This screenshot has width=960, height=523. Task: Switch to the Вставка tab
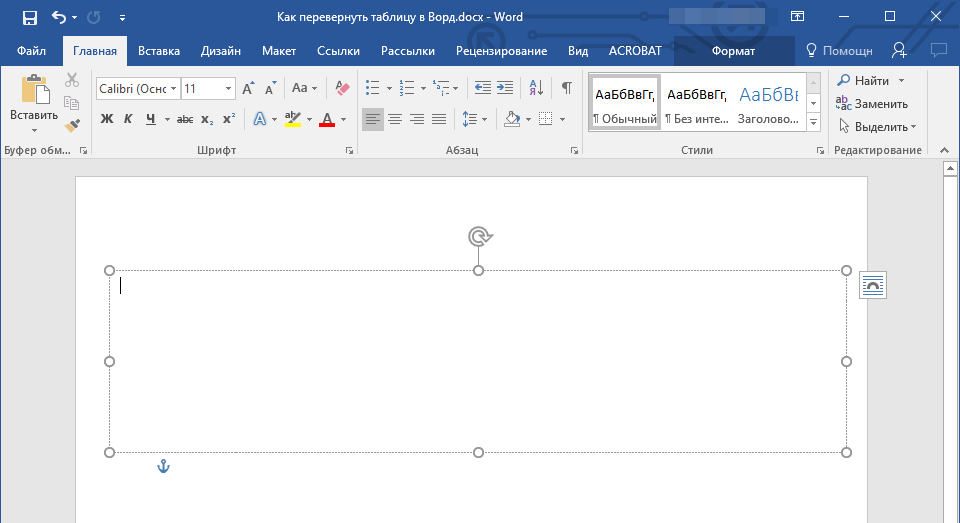(159, 51)
